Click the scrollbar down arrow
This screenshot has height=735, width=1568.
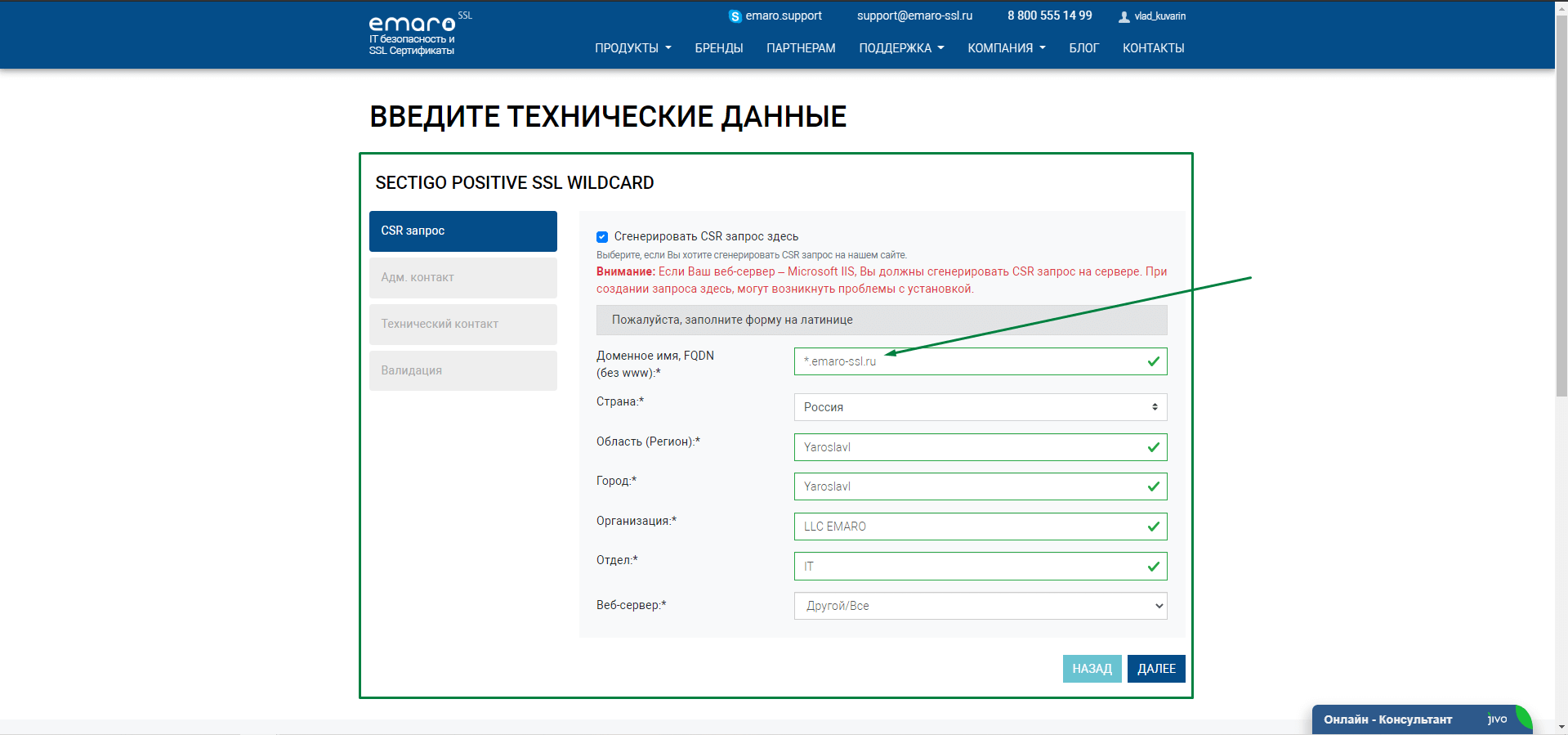click(x=1561, y=727)
